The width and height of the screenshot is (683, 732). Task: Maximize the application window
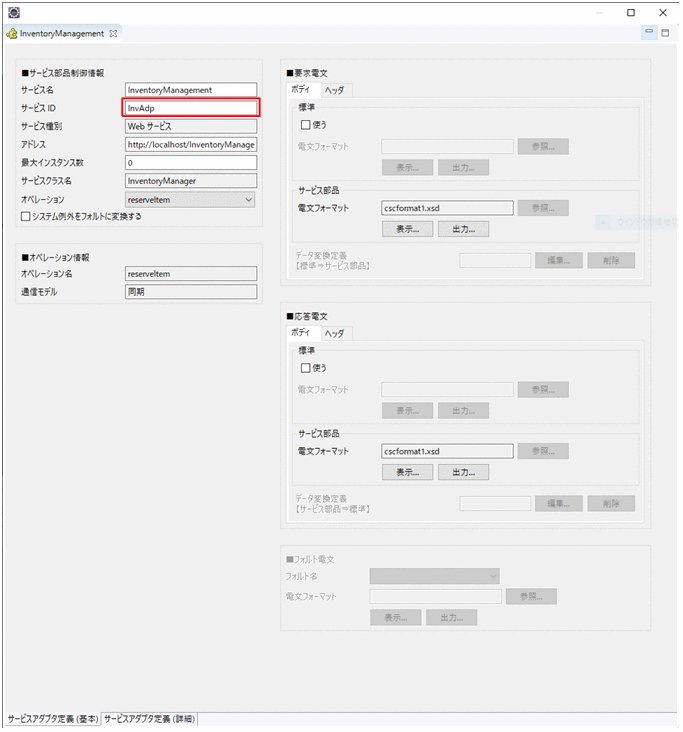tap(631, 13)
